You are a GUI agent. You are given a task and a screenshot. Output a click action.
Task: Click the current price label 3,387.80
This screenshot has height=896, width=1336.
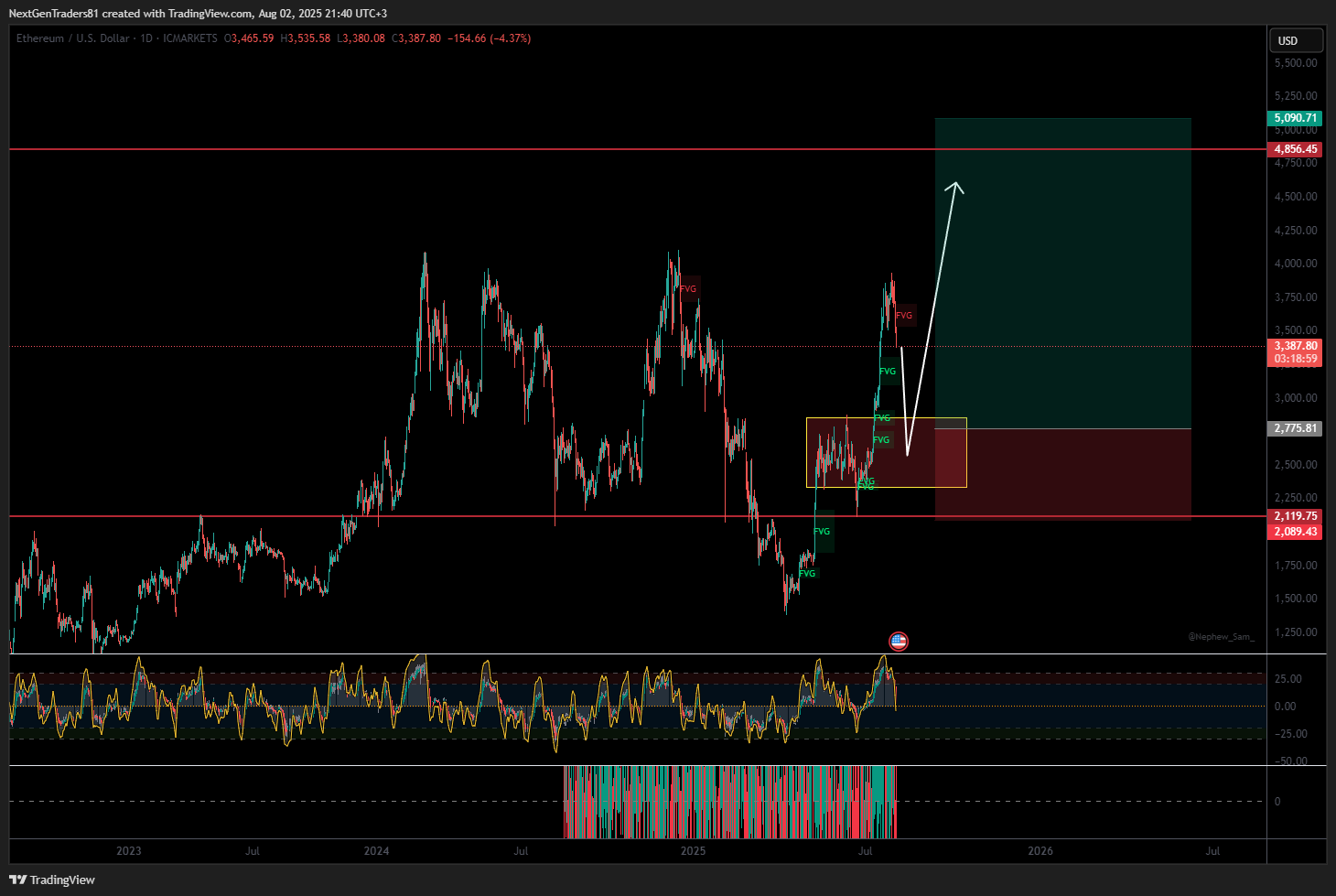tap(1296, 346)
